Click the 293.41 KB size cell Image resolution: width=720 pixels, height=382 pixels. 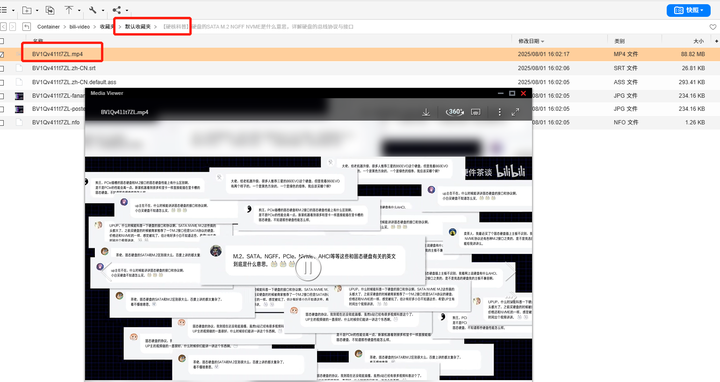pyautogui.click(x=692, y=82)
